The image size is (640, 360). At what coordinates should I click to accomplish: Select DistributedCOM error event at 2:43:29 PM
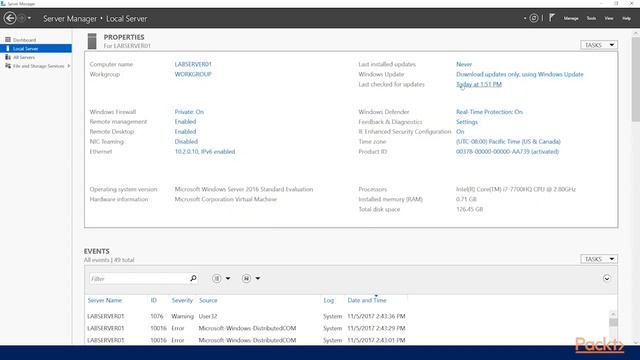click(246, 328)
